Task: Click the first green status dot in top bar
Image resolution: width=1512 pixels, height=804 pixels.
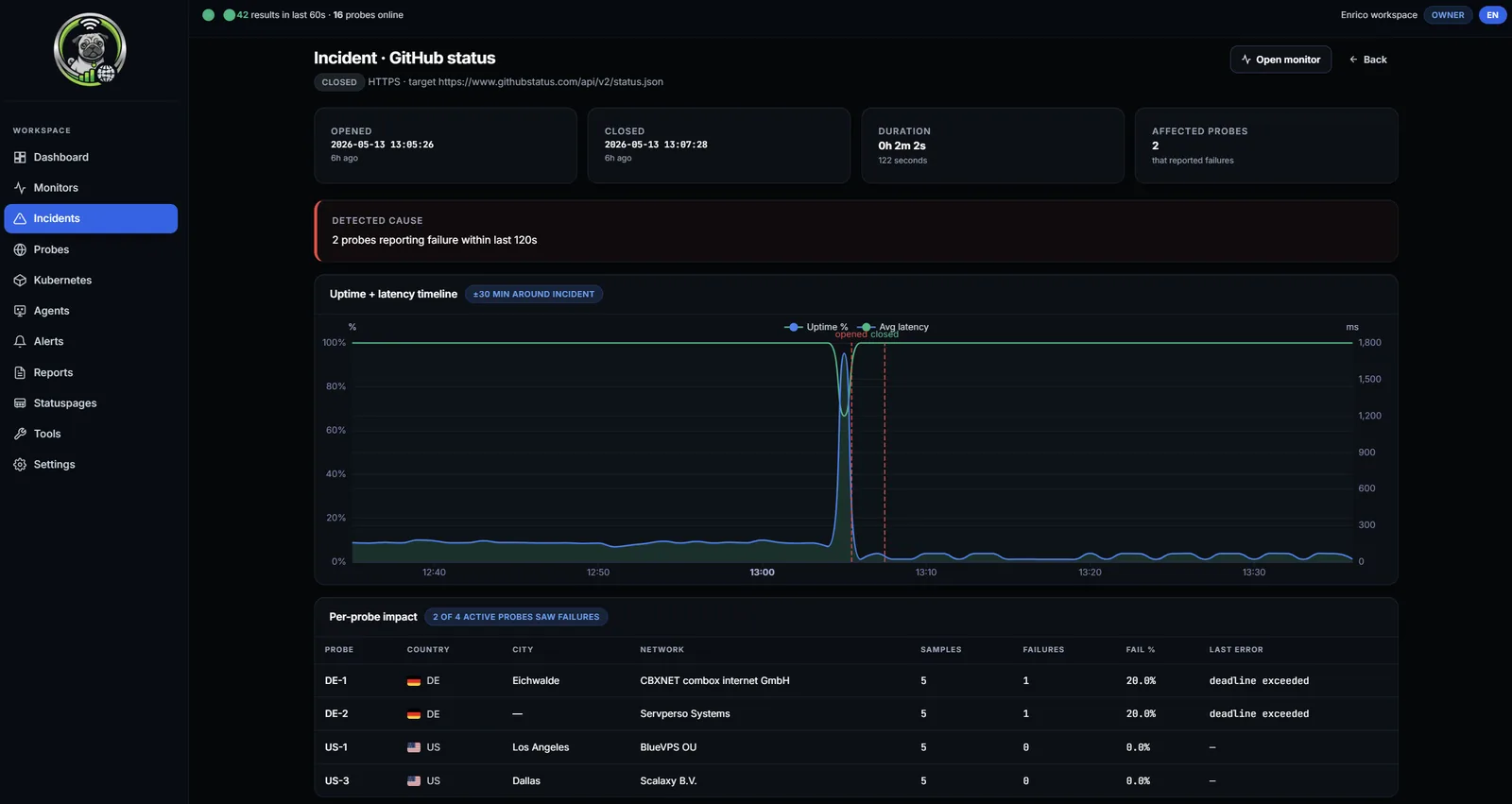Action: click(x=209, y=15)
